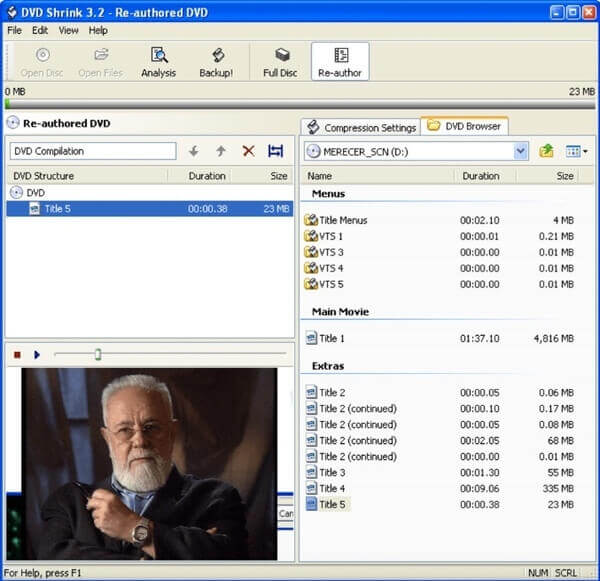Select Title Menus item icon

(311, 220)
